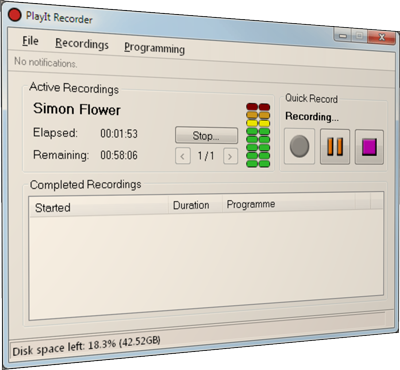The width and height of the screenshot is (400, 370).
Task: Sort completed recordings by Started column
Action: point(99,207)
